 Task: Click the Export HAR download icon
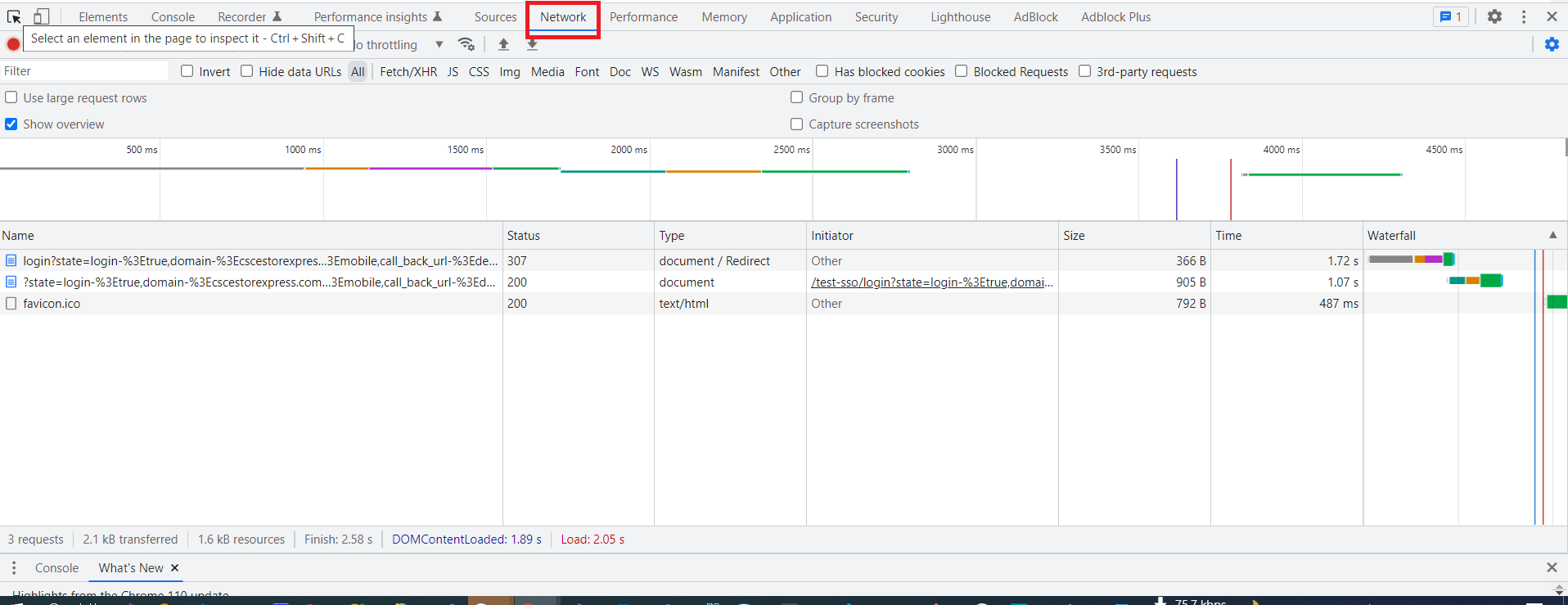point(532,44)
